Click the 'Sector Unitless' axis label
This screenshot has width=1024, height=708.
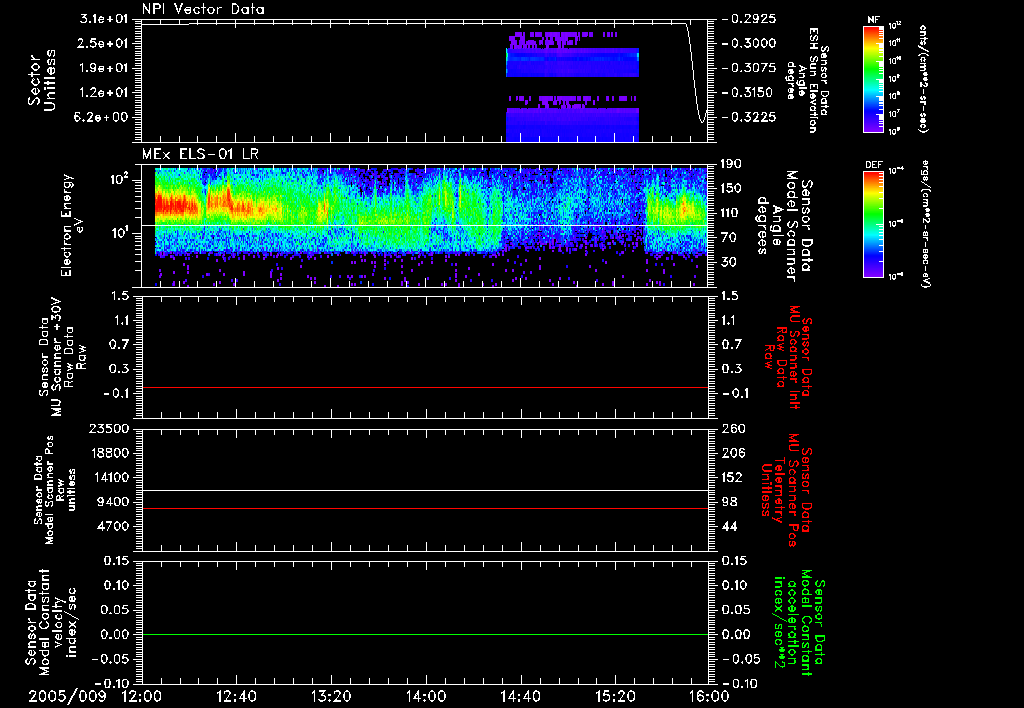pyautogui.click(x=42, y=80)
